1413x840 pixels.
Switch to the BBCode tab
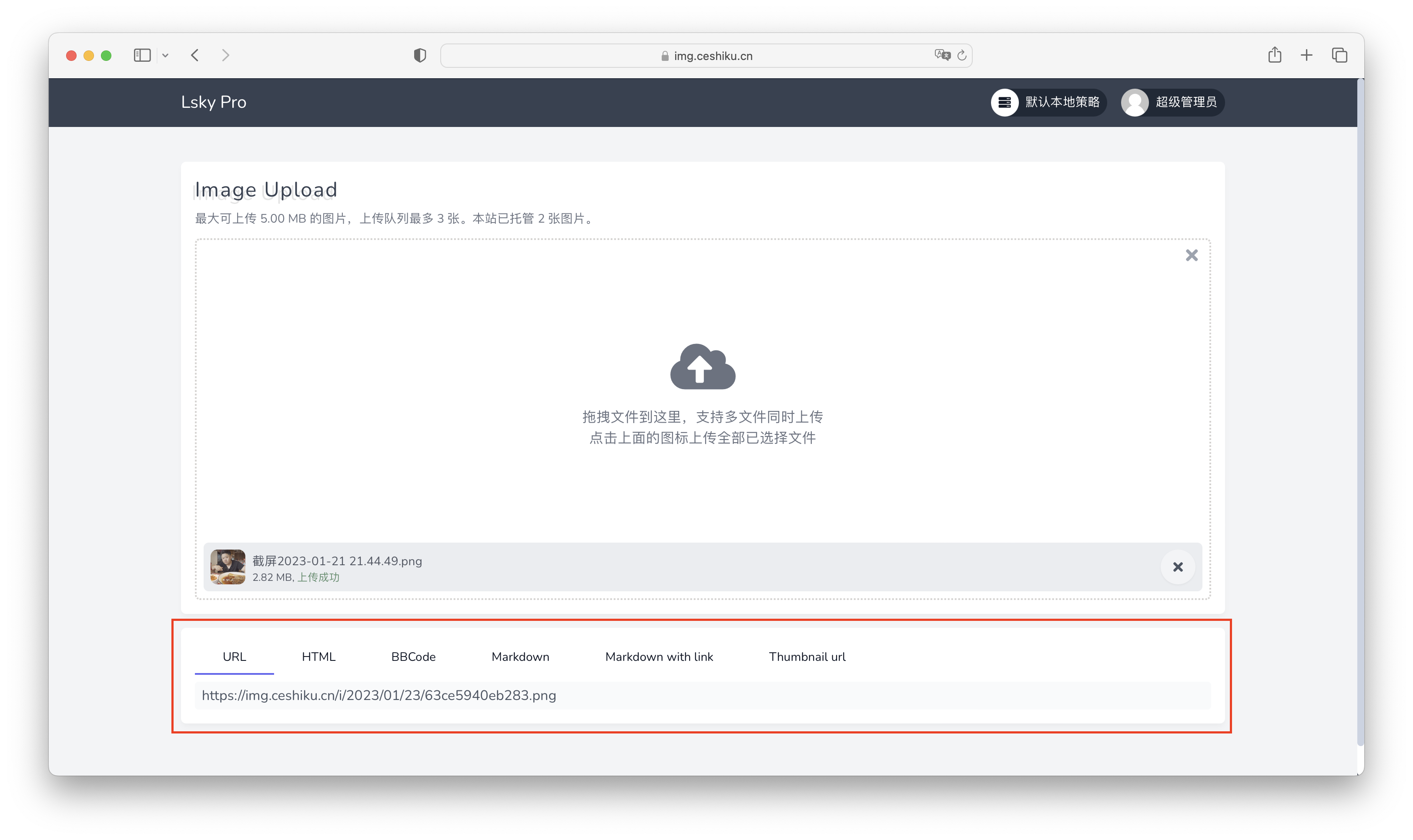(x=413, y=657)
